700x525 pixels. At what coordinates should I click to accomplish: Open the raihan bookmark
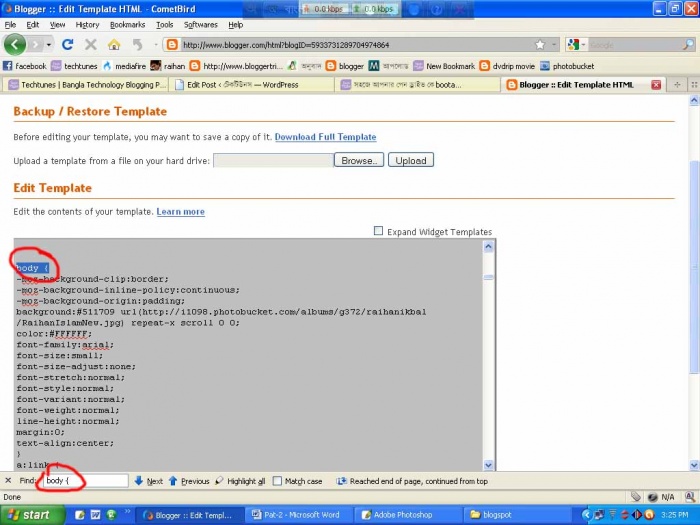tap(168, 66)
